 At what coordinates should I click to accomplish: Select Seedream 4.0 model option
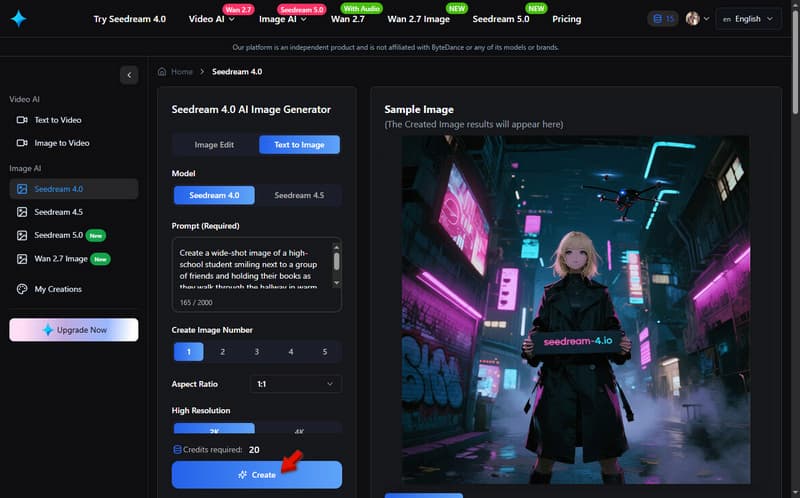214,195
